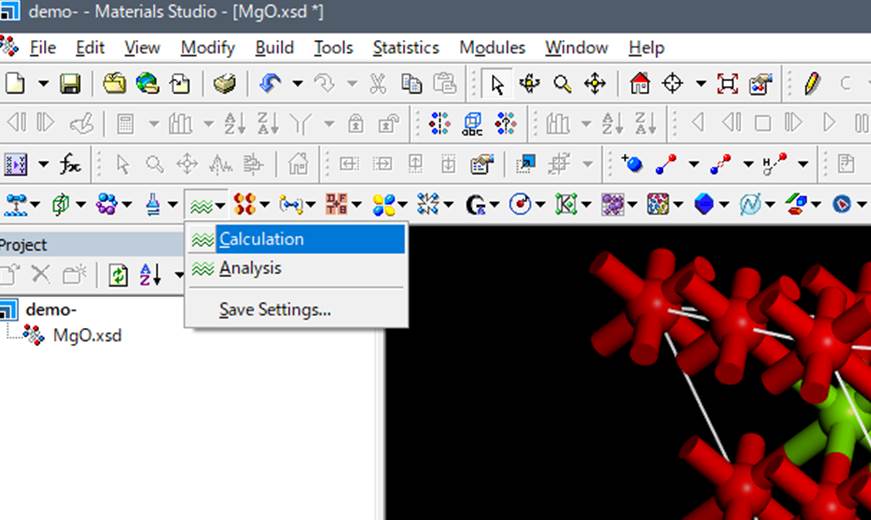
Task: Click the Open folder icon
Action: point(114,84)
